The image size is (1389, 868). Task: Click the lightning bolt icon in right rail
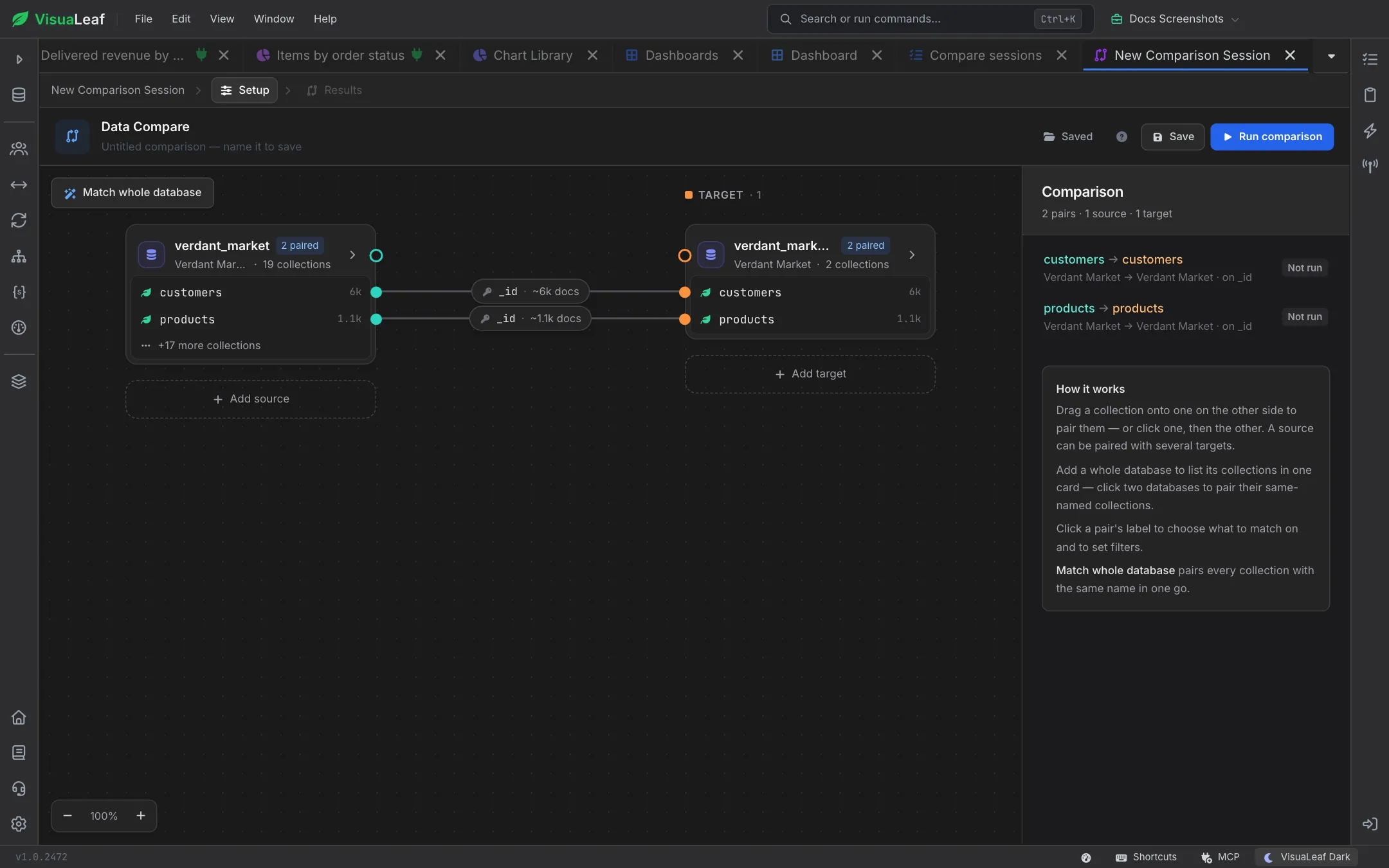point(1370,131)
